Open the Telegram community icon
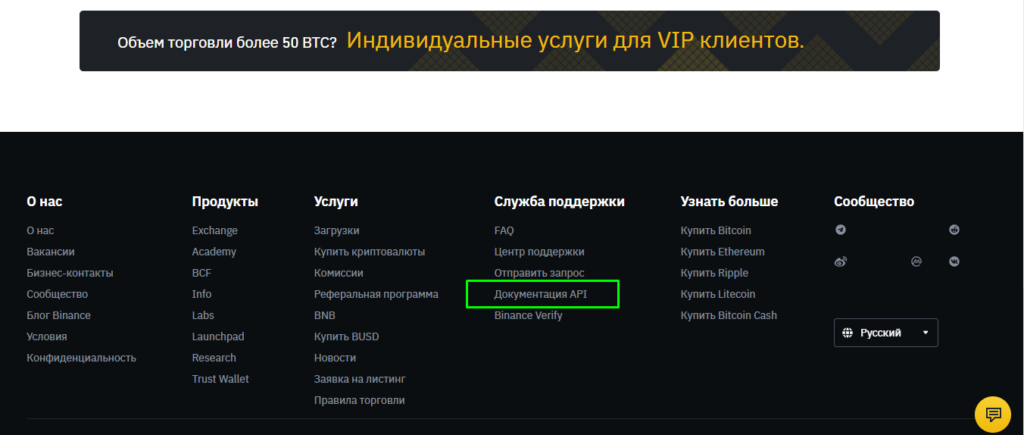1024x435 pixels. pyautogui.click(x=840, y=230)
